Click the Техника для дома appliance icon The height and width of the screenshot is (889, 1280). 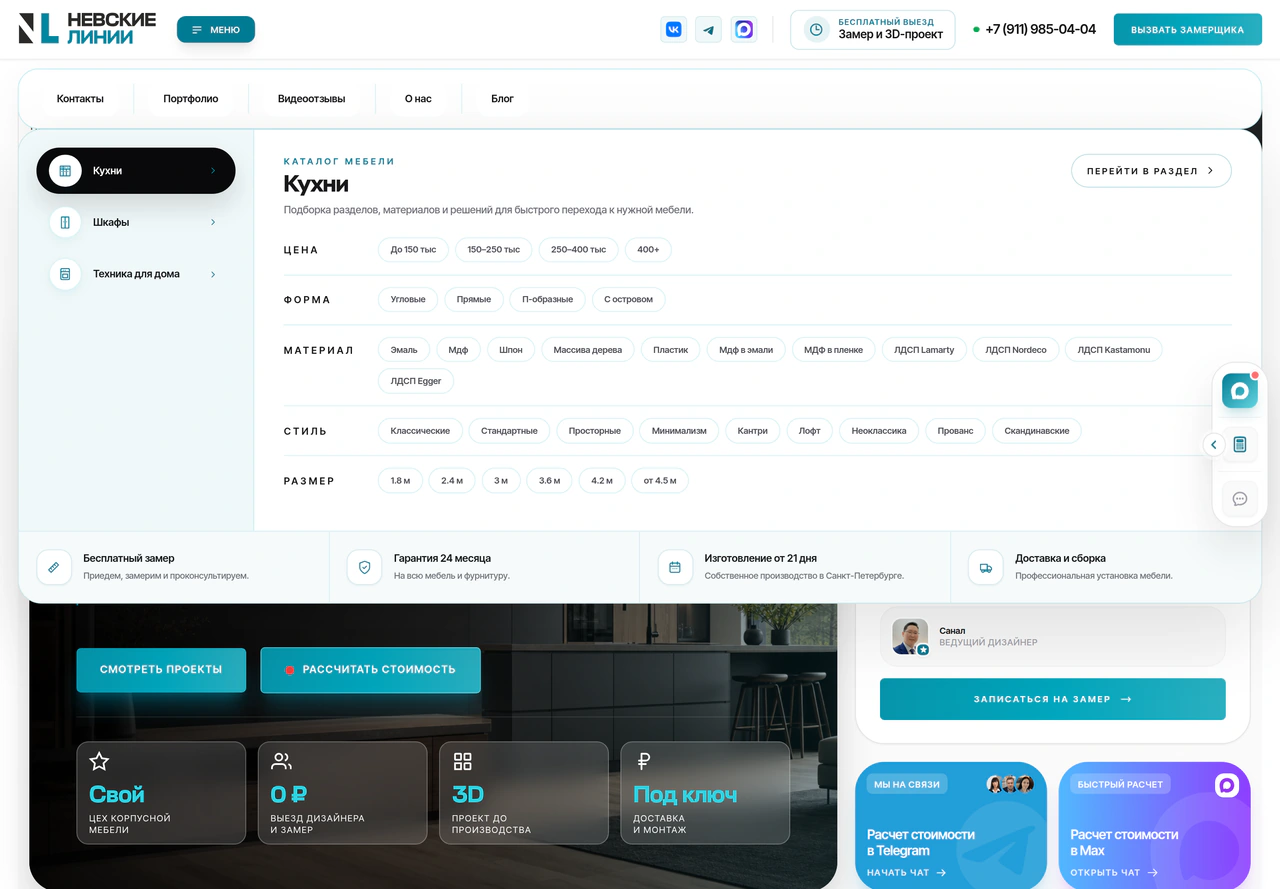(65, 274)
